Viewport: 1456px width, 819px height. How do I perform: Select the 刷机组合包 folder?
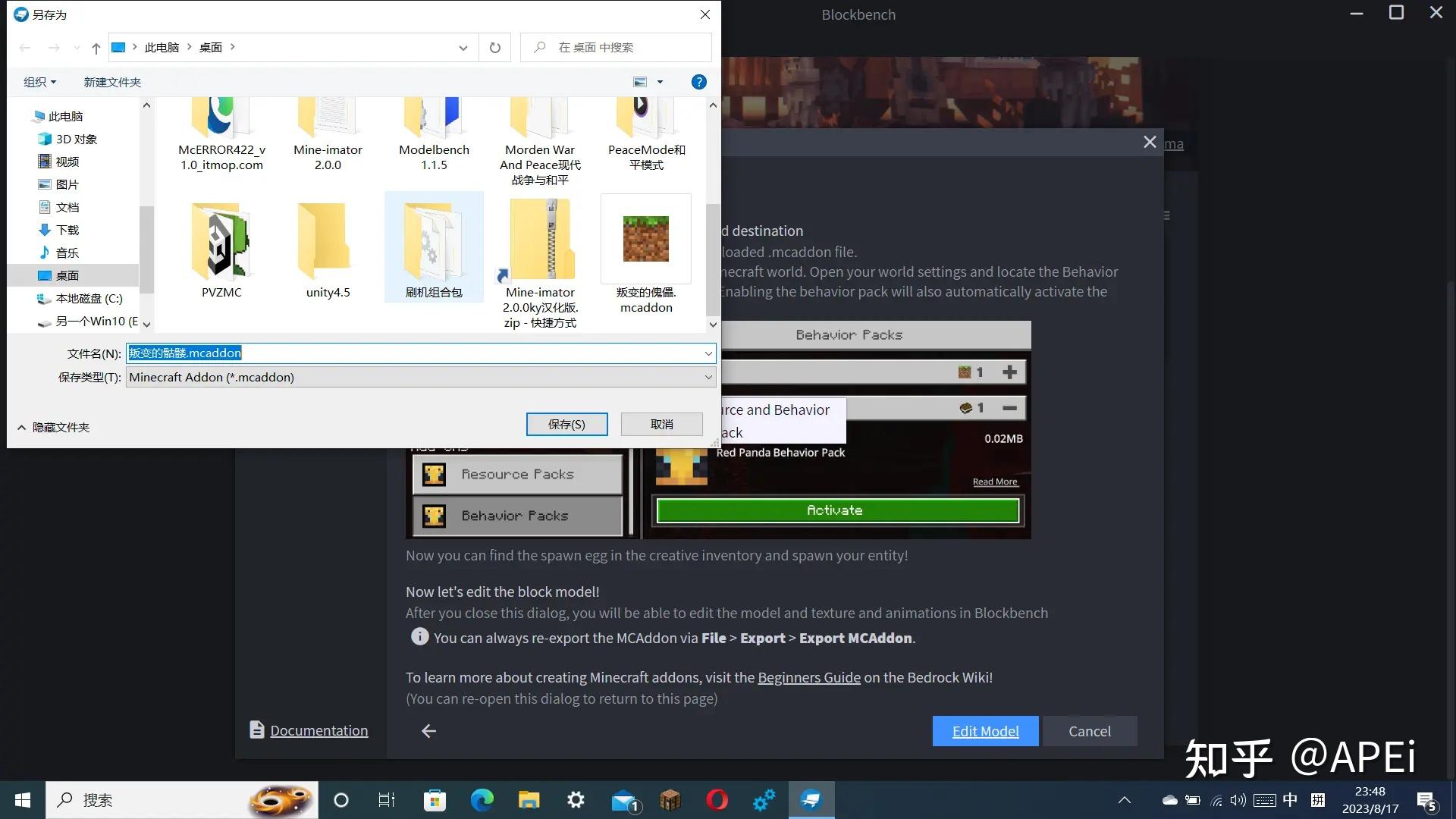coord(434,247)
